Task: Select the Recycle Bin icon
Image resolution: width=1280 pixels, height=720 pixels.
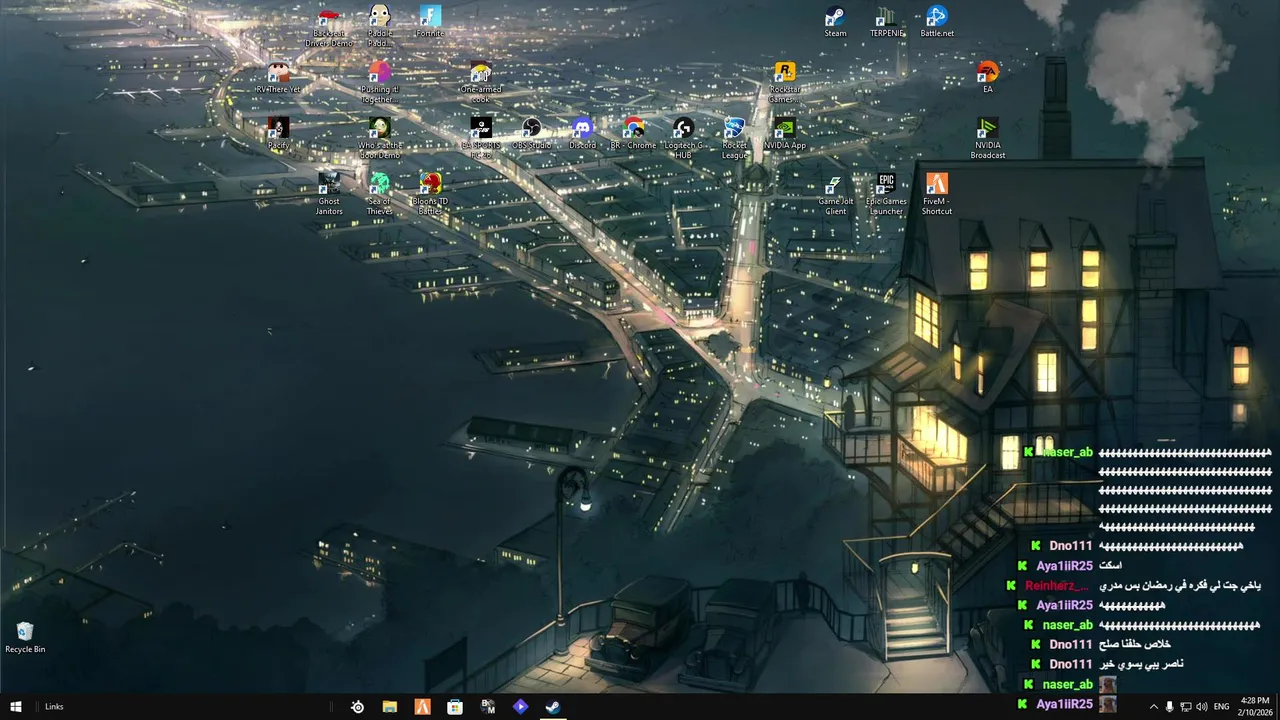Action: pyautogui.click(x=25, y=637)
